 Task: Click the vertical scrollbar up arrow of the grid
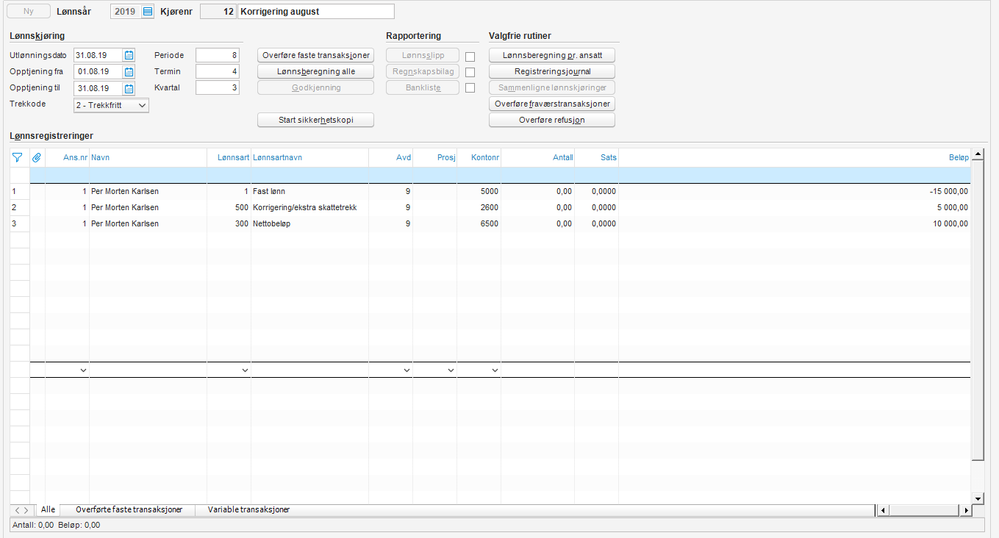coord(978,154)
